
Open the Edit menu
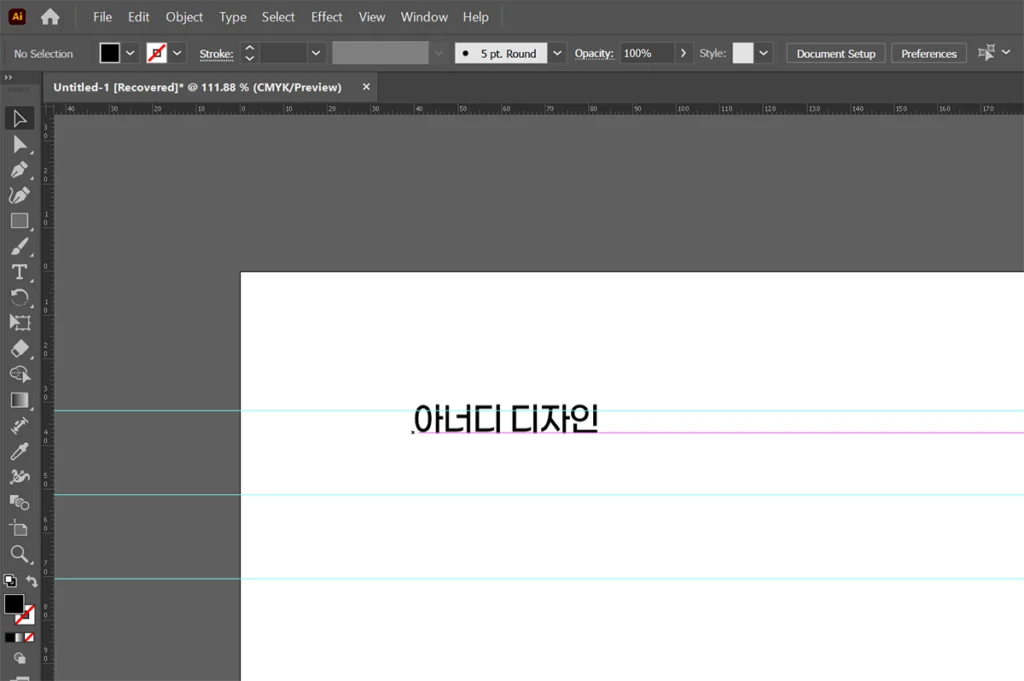(x=138, y=17)
